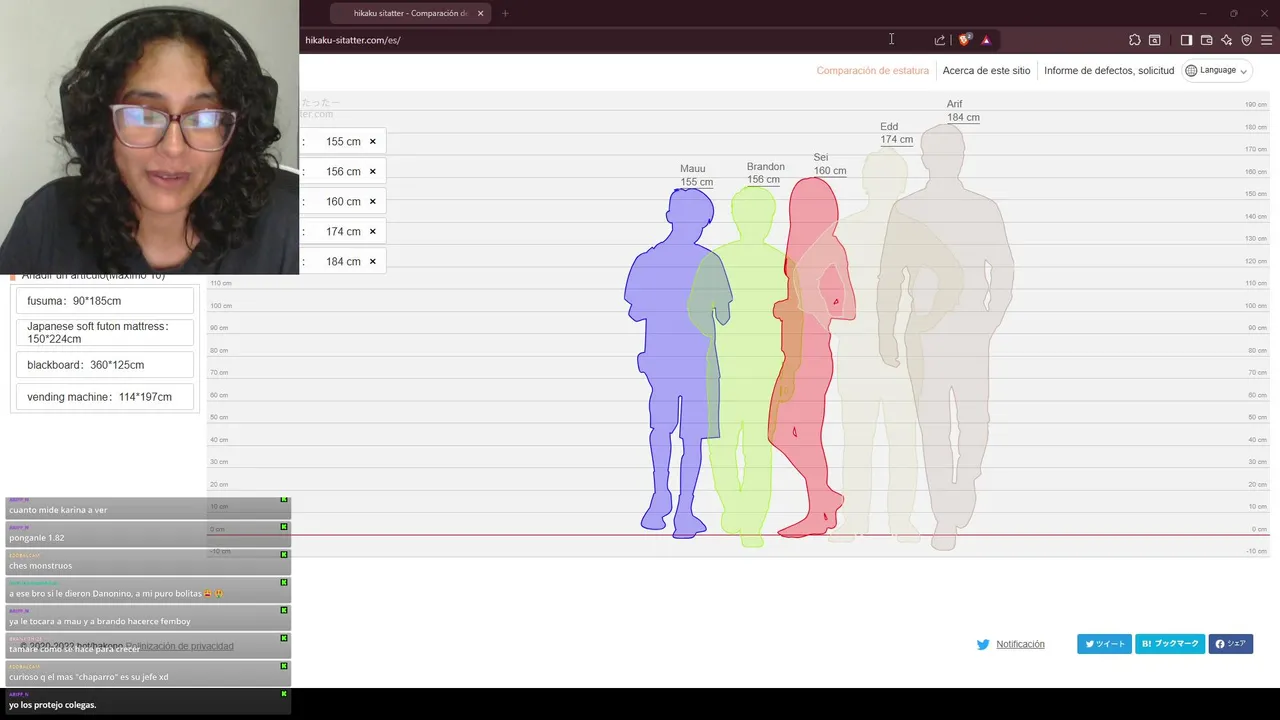Click the Facebook share button
1280x720 pixels.
click(x=1230, y=644)
